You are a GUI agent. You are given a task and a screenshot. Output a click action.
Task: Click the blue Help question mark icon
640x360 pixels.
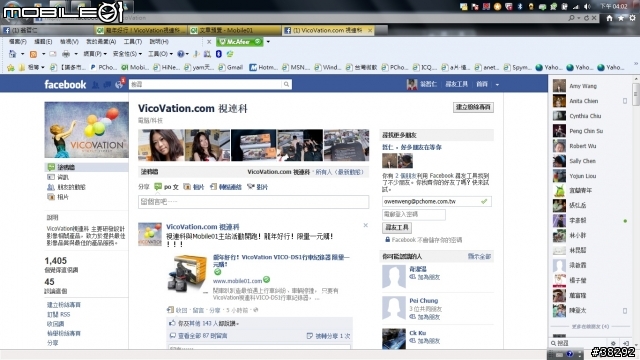pos(181,54)
